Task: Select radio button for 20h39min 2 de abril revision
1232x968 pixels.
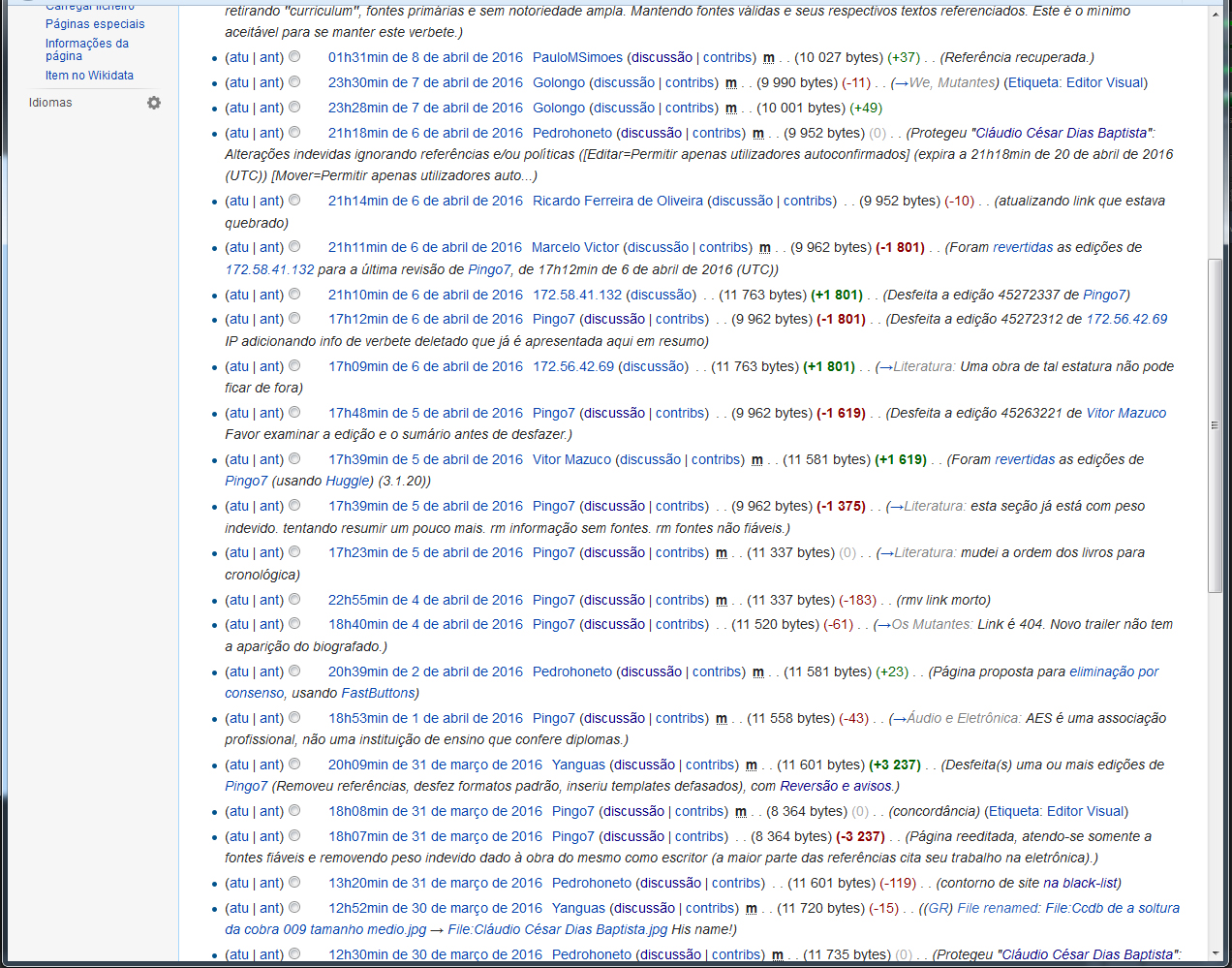Action: (x=294, y=671)
